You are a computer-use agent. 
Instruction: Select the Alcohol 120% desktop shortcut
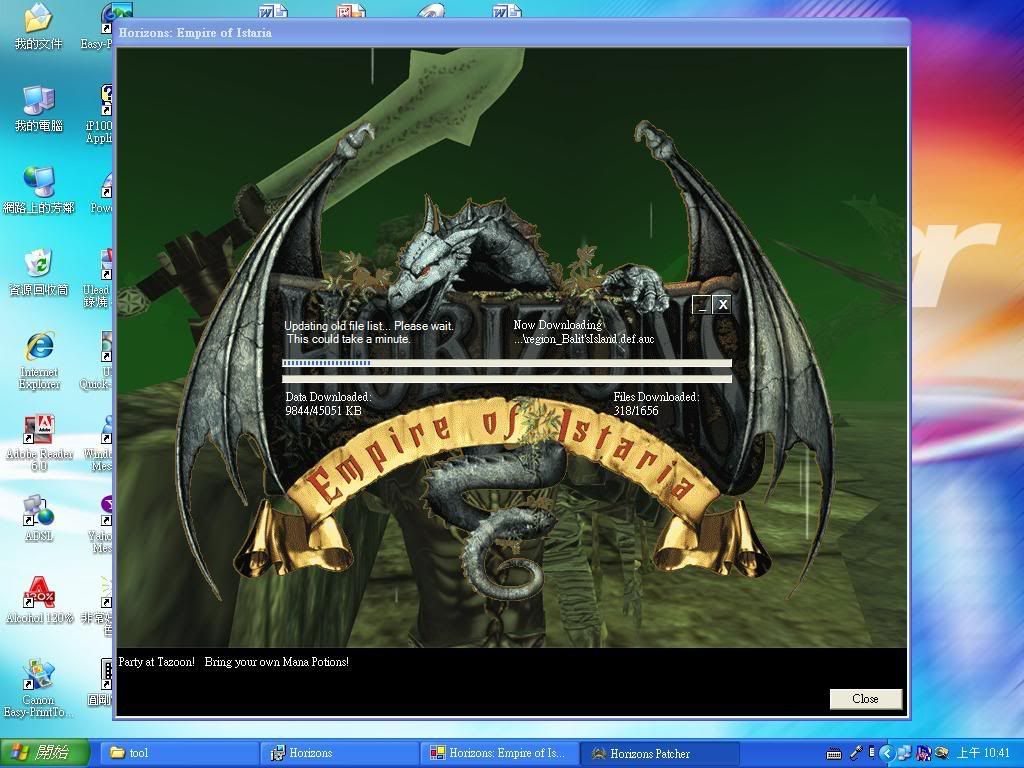pos(39,600)
